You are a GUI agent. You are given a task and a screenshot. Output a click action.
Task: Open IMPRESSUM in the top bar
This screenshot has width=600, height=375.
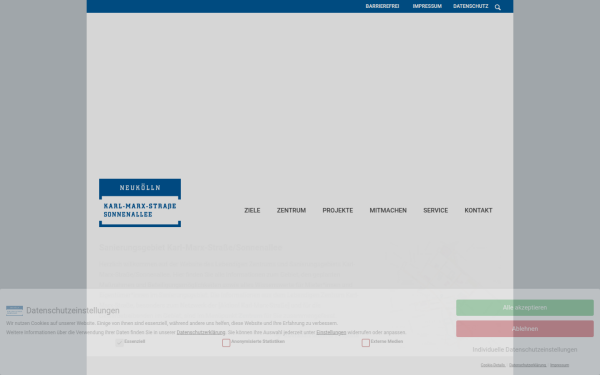(x=427, y=6)
